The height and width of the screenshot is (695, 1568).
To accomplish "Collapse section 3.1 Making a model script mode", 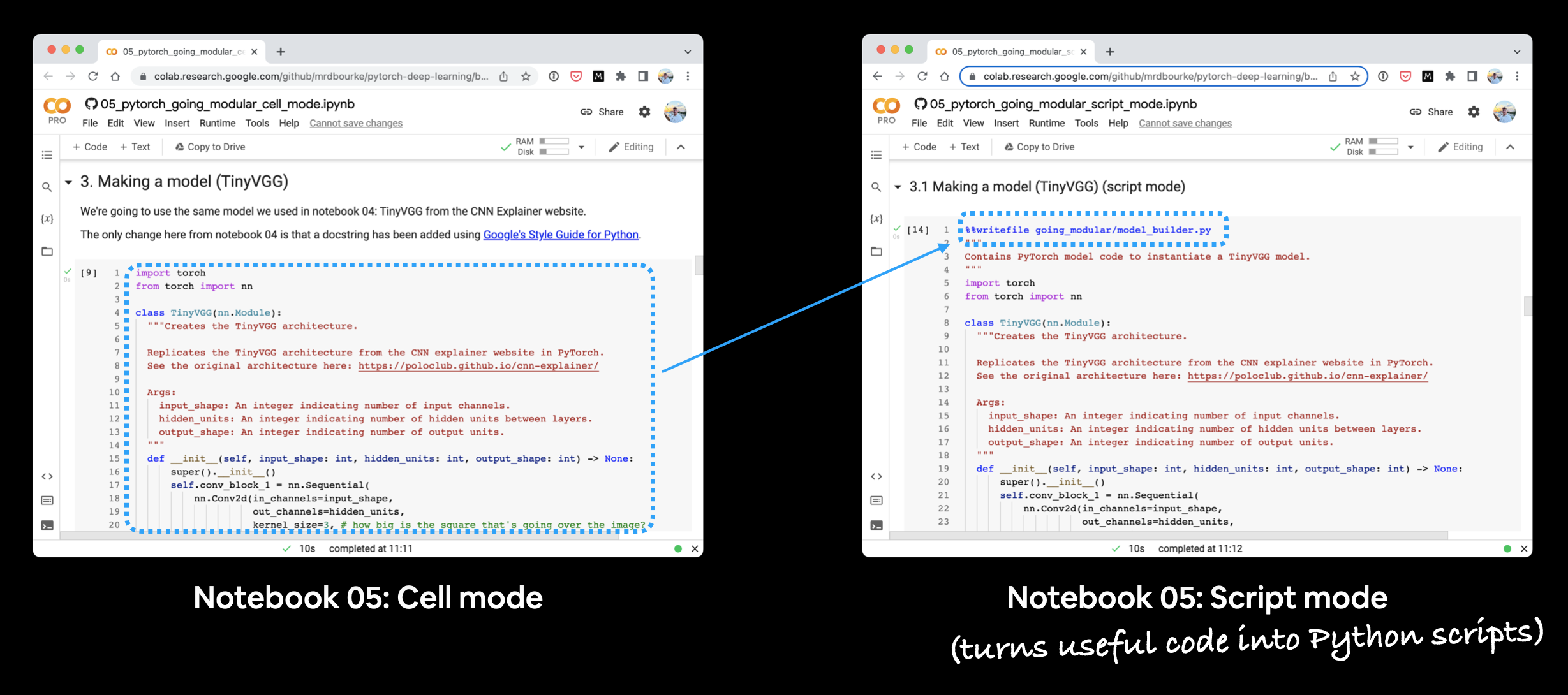I will 898,187.
